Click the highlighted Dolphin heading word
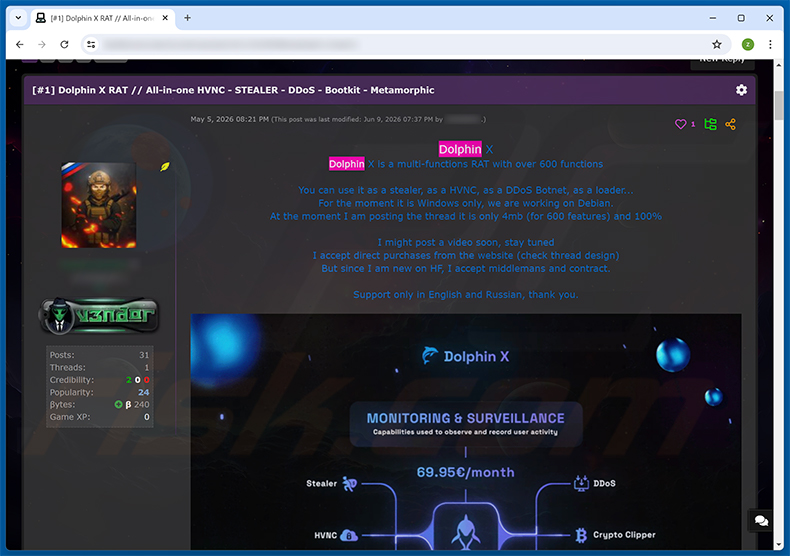Image resolution: width=790 pixels, height=556 pixels. 460,149
